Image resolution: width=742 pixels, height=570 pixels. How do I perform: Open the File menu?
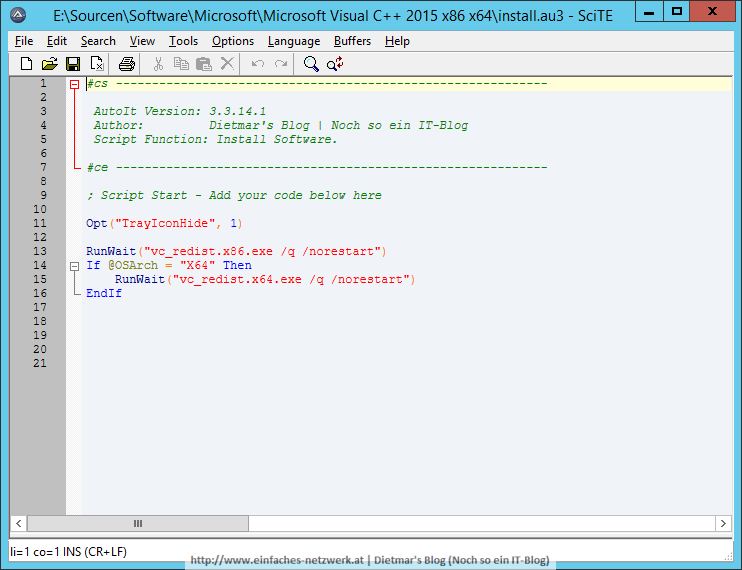24,41
